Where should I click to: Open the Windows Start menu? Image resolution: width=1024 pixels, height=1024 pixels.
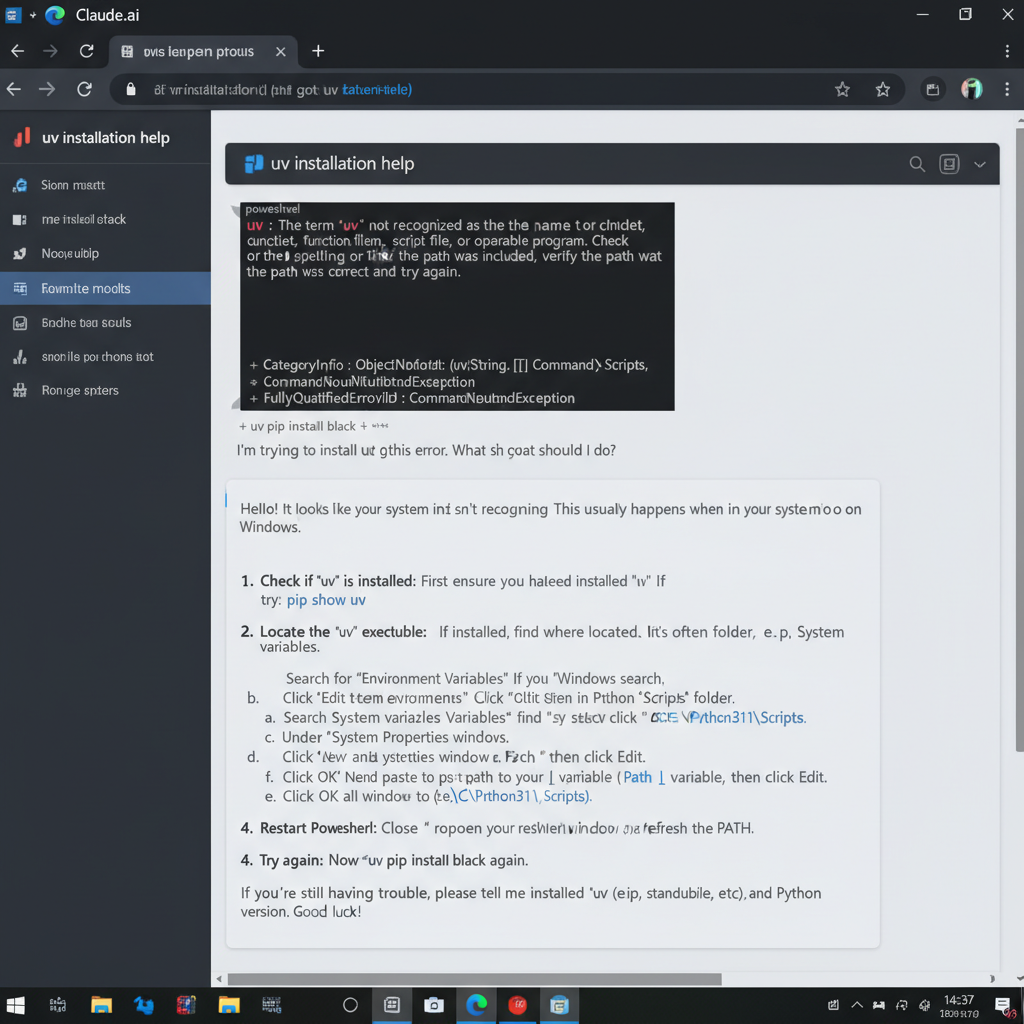point(15,1005)
